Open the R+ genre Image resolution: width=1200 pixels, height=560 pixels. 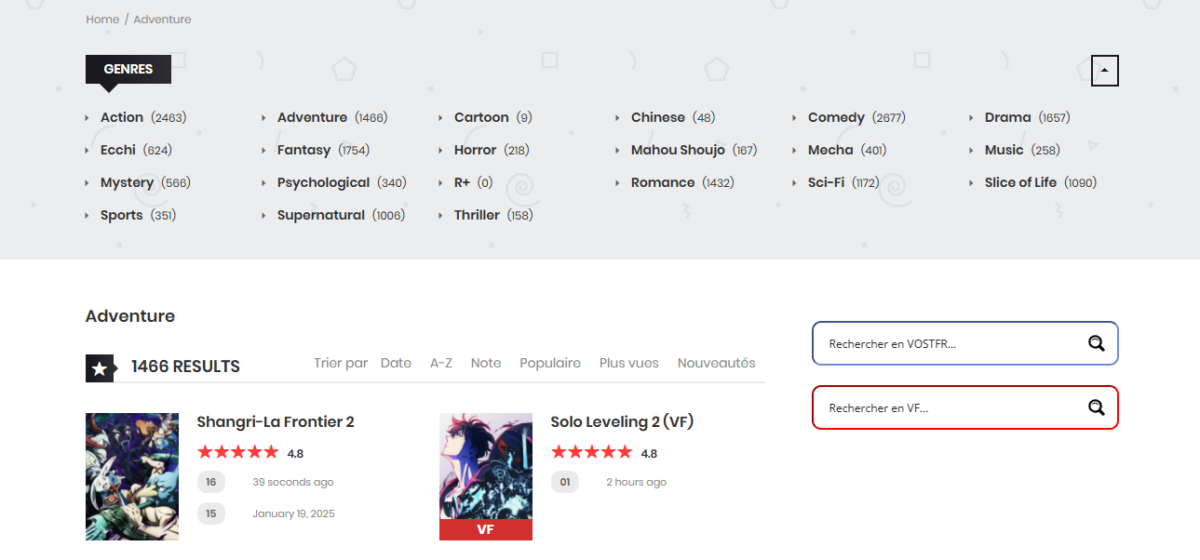coord(462,183)
